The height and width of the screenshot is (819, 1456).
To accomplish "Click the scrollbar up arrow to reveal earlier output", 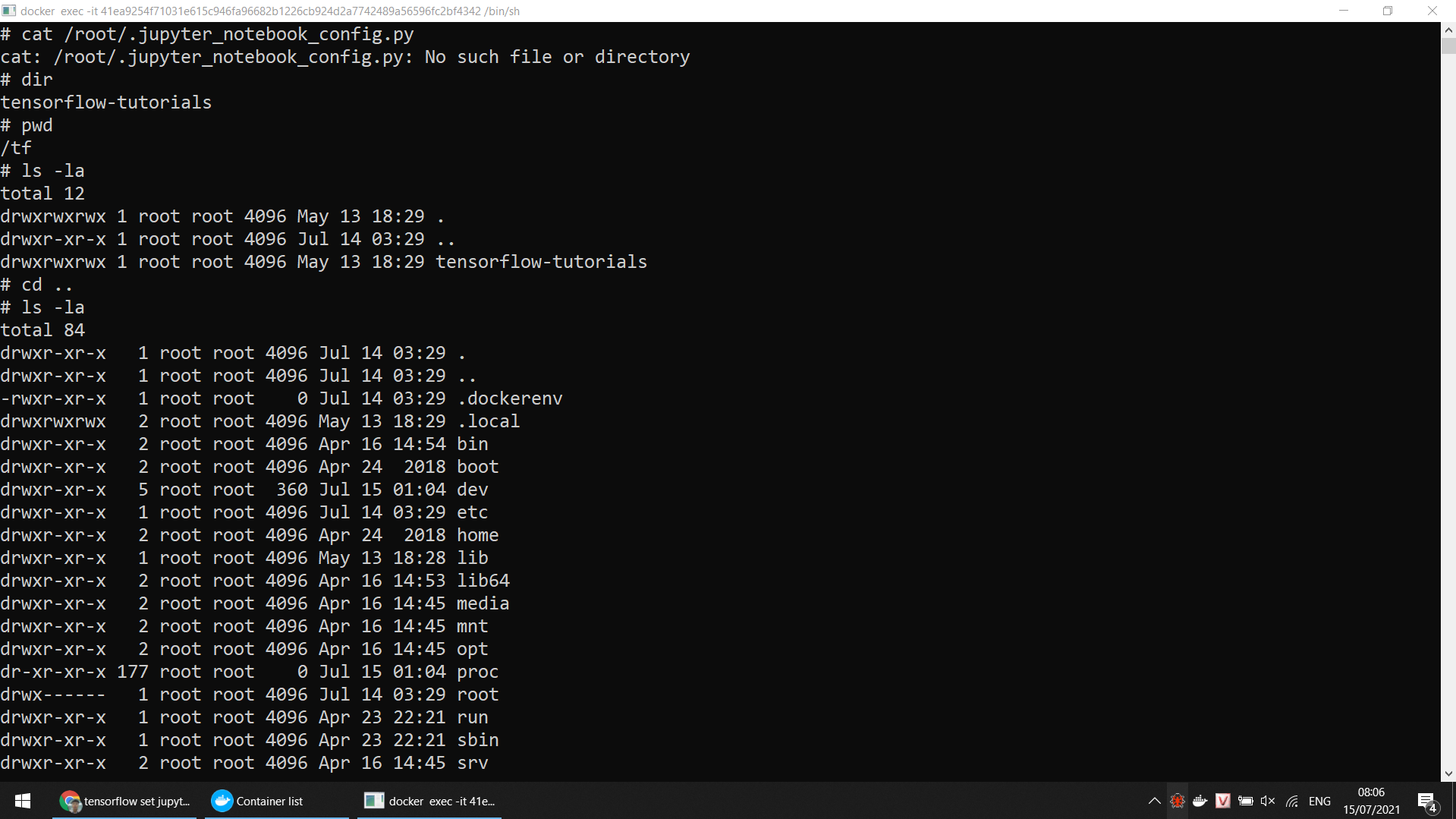I will pyautogui.click(x=1448, y=31).
